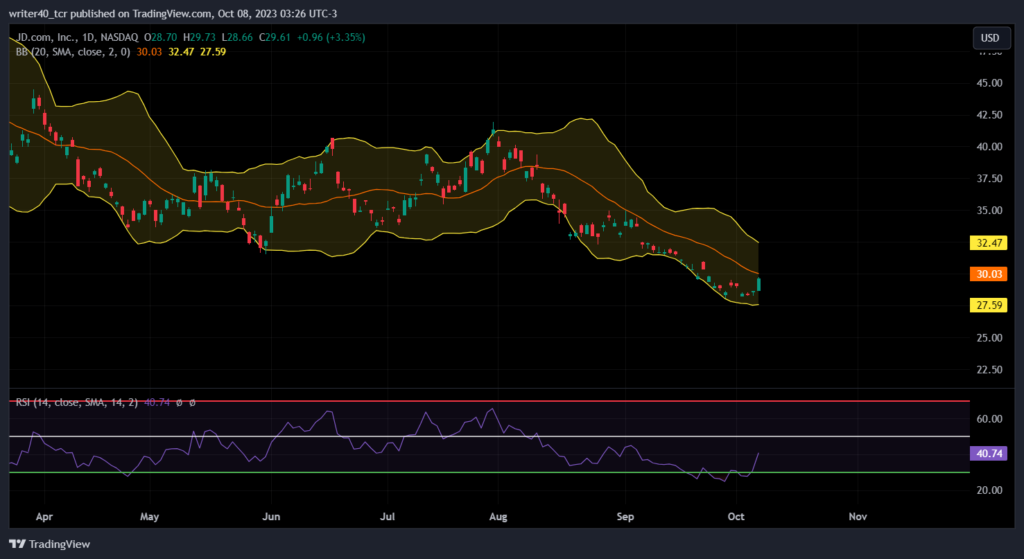
Task: Click the 45.00 price axis label
Action: tap(989, 83)
